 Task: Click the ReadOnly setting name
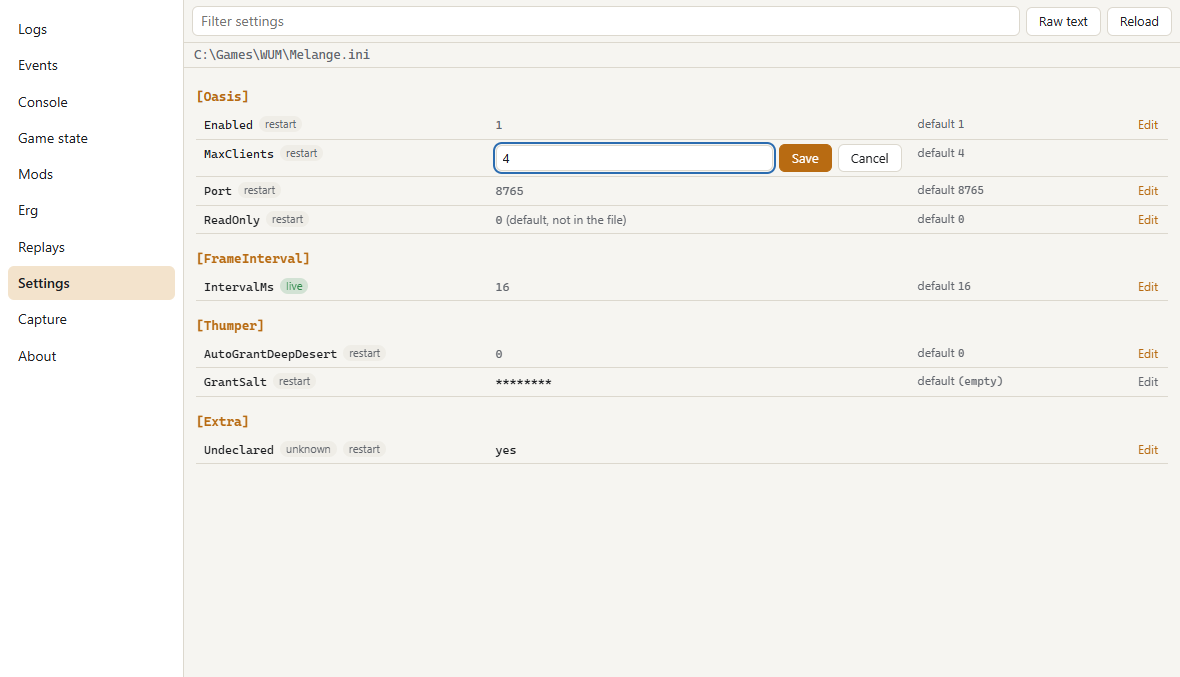232,220
